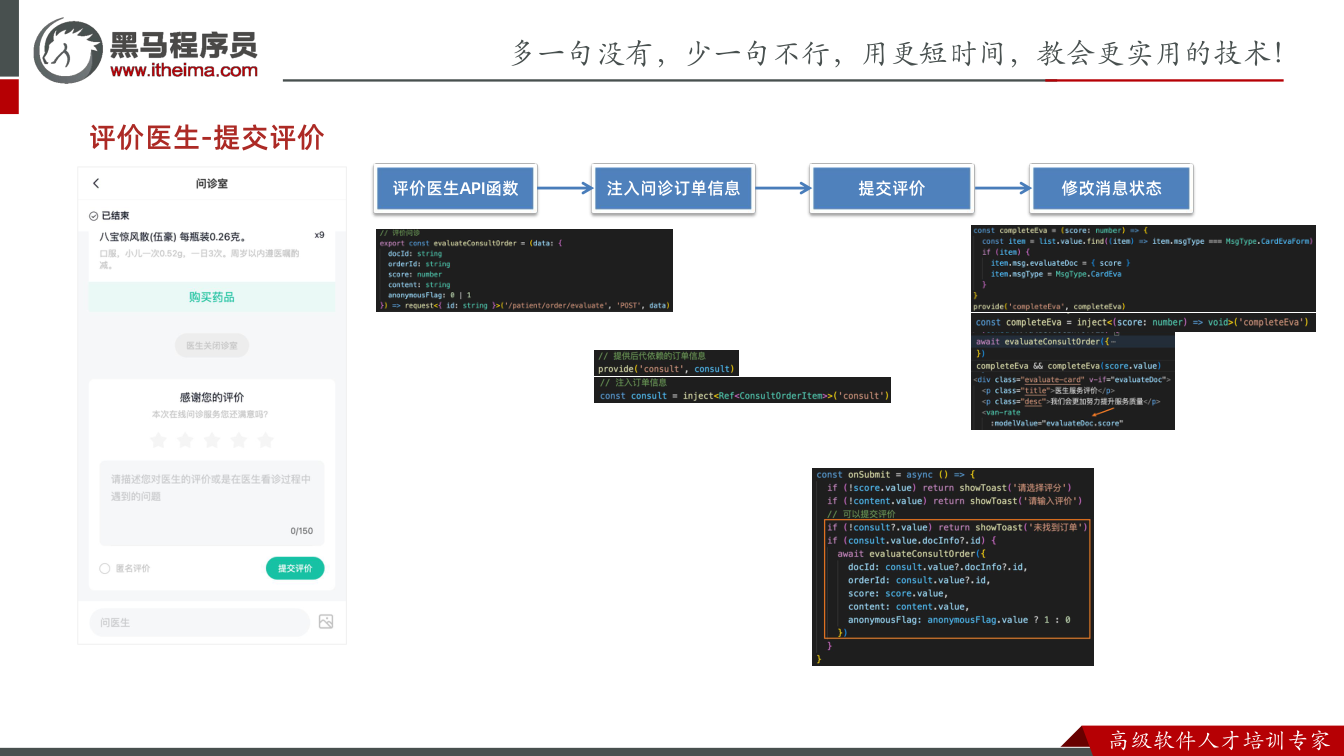Open the inject completeEva code line

(x=1143, y=322)
